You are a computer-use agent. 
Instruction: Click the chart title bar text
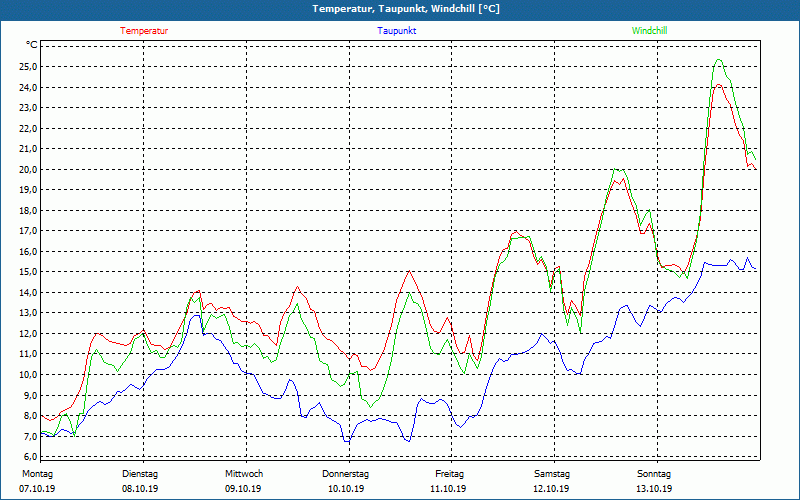coord(406,9)
